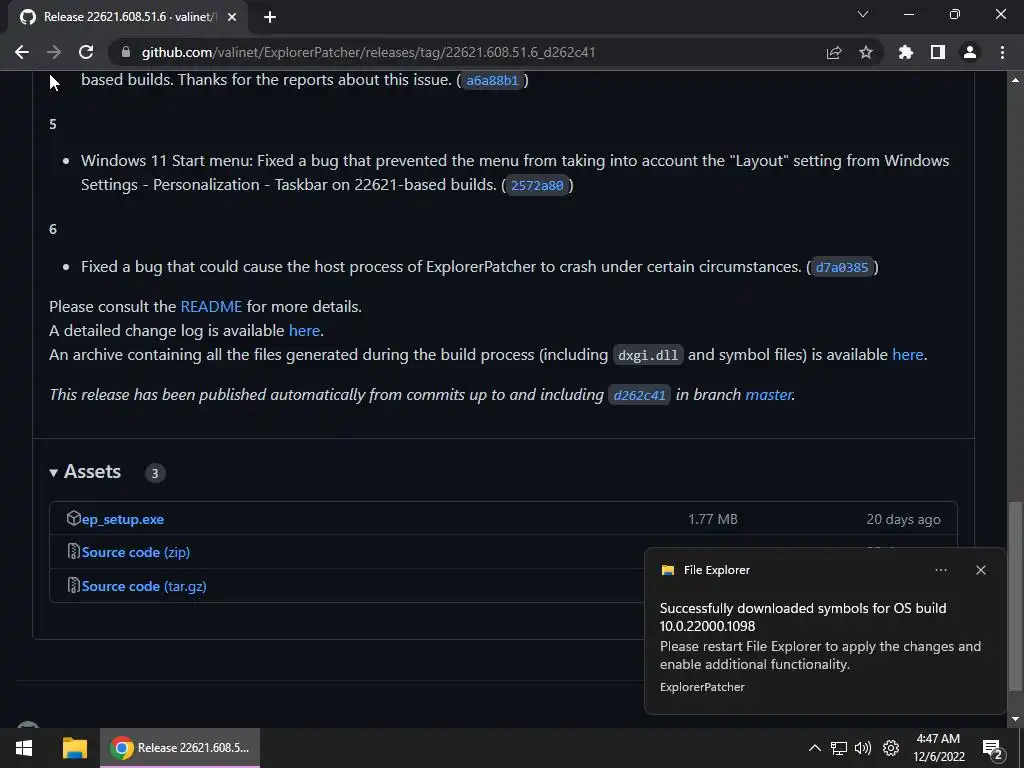
Task: Open notification options three-dot menu
Action: pos(940,570)
